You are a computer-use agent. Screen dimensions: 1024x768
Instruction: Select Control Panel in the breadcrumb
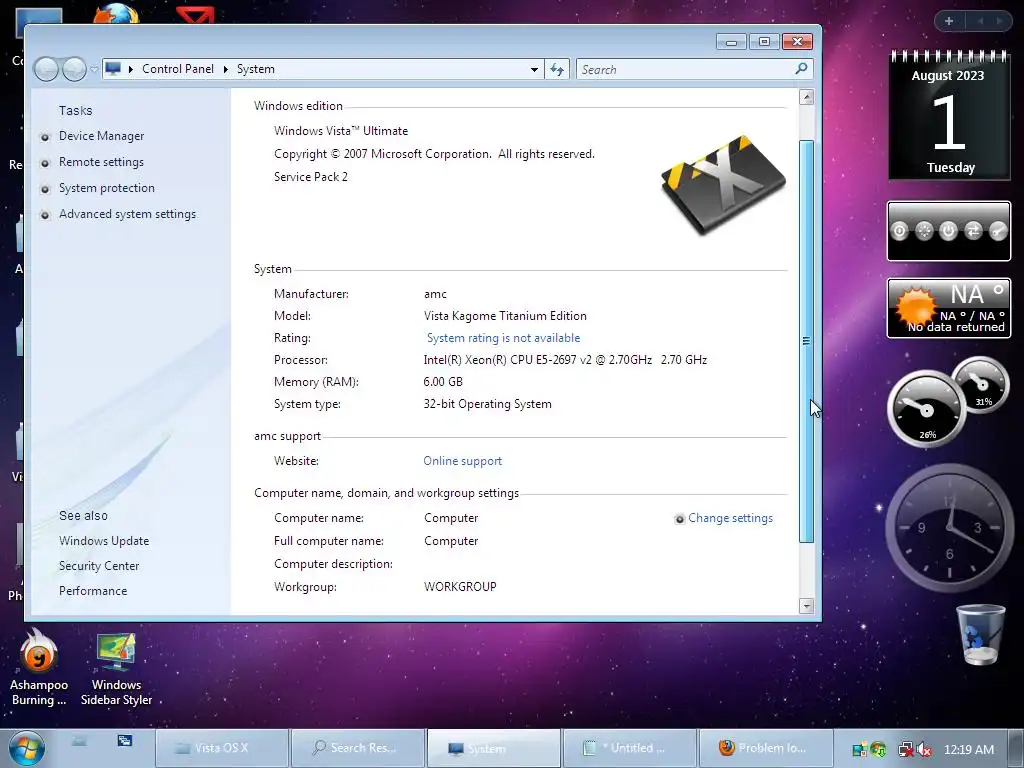178,69
